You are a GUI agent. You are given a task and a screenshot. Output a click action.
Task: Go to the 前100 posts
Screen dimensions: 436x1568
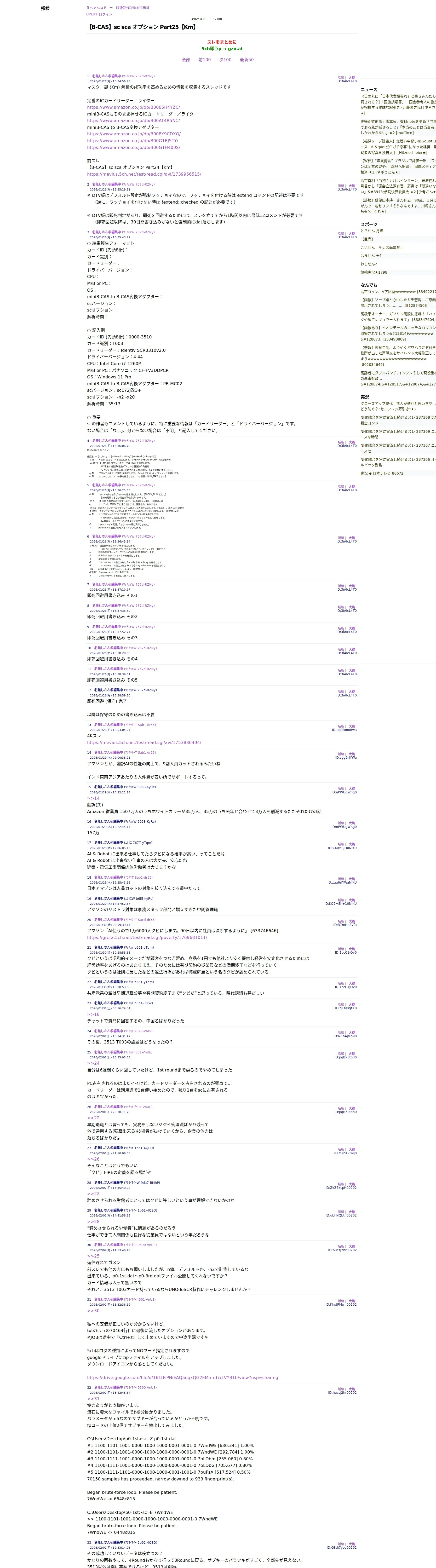click(x=205, y=60)
